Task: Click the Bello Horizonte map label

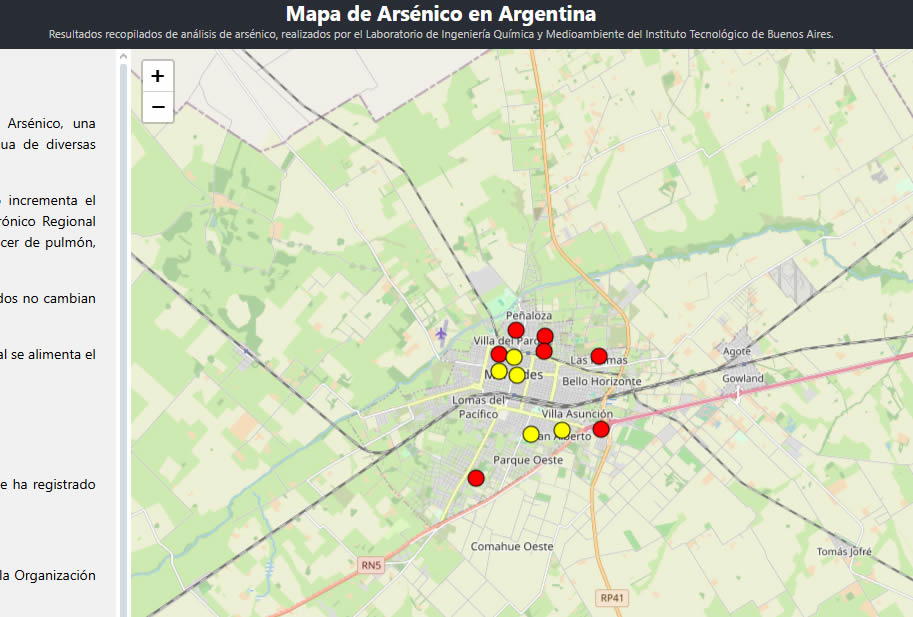Action: [602, 382]
